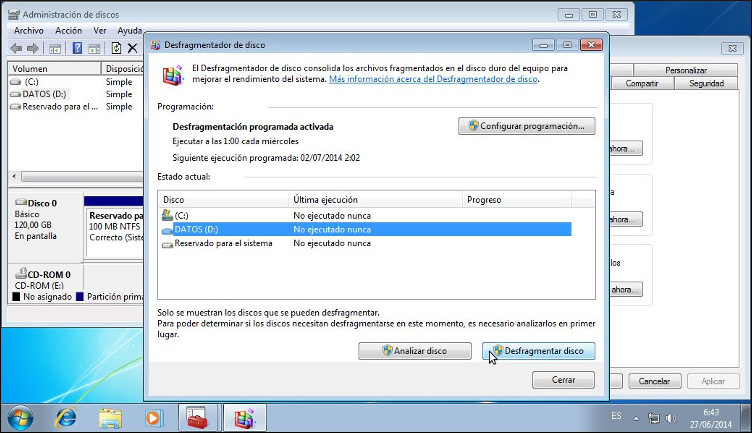Open the Ayuda menu
Viewport: 752px width, 433px height.
[129, 30]
